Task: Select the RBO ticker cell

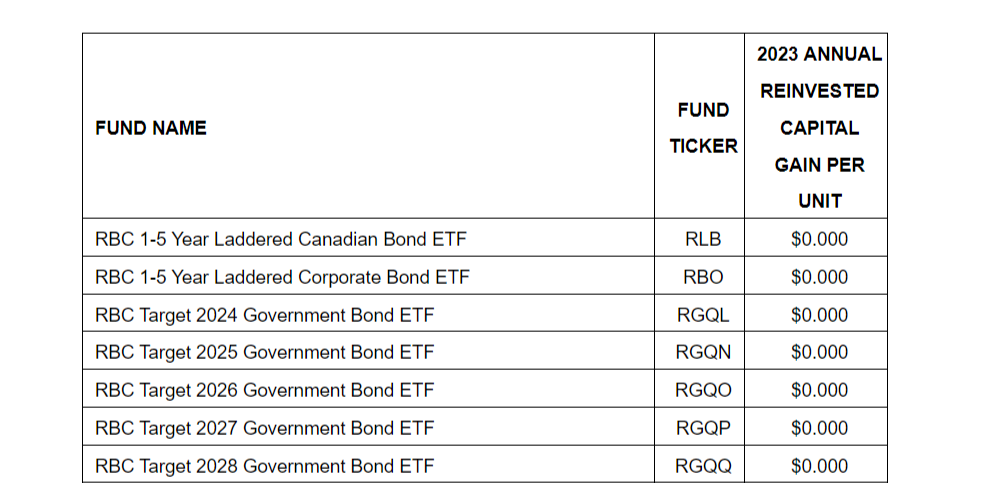Action: 703,277
